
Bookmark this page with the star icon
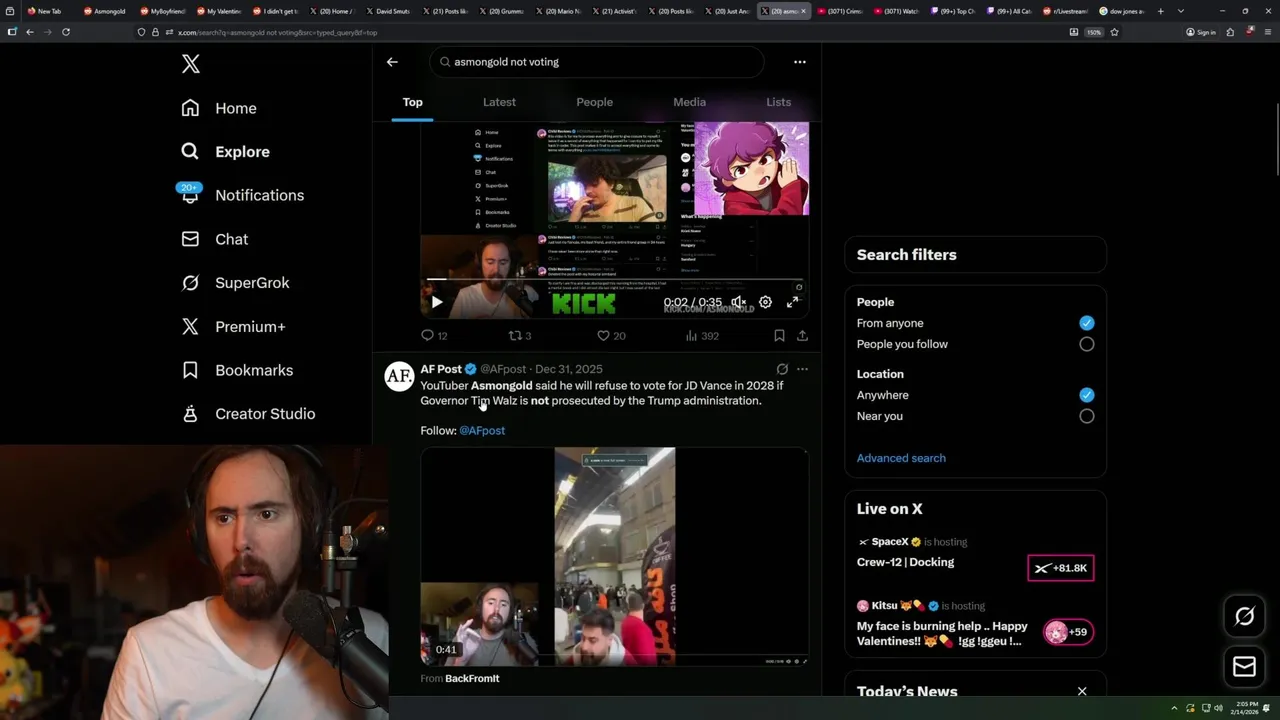tap(1114, 32)
